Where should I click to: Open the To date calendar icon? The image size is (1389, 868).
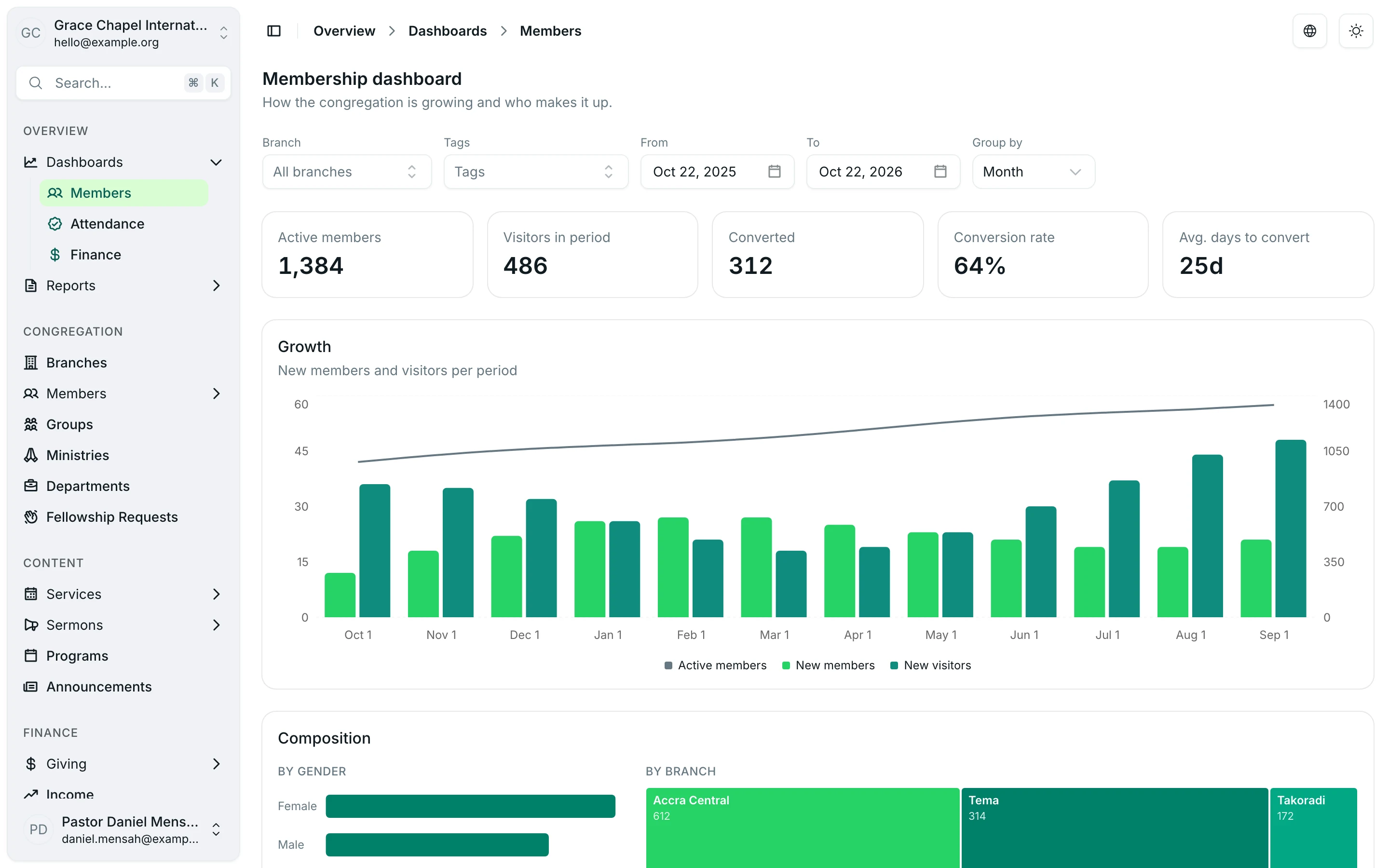940,171
